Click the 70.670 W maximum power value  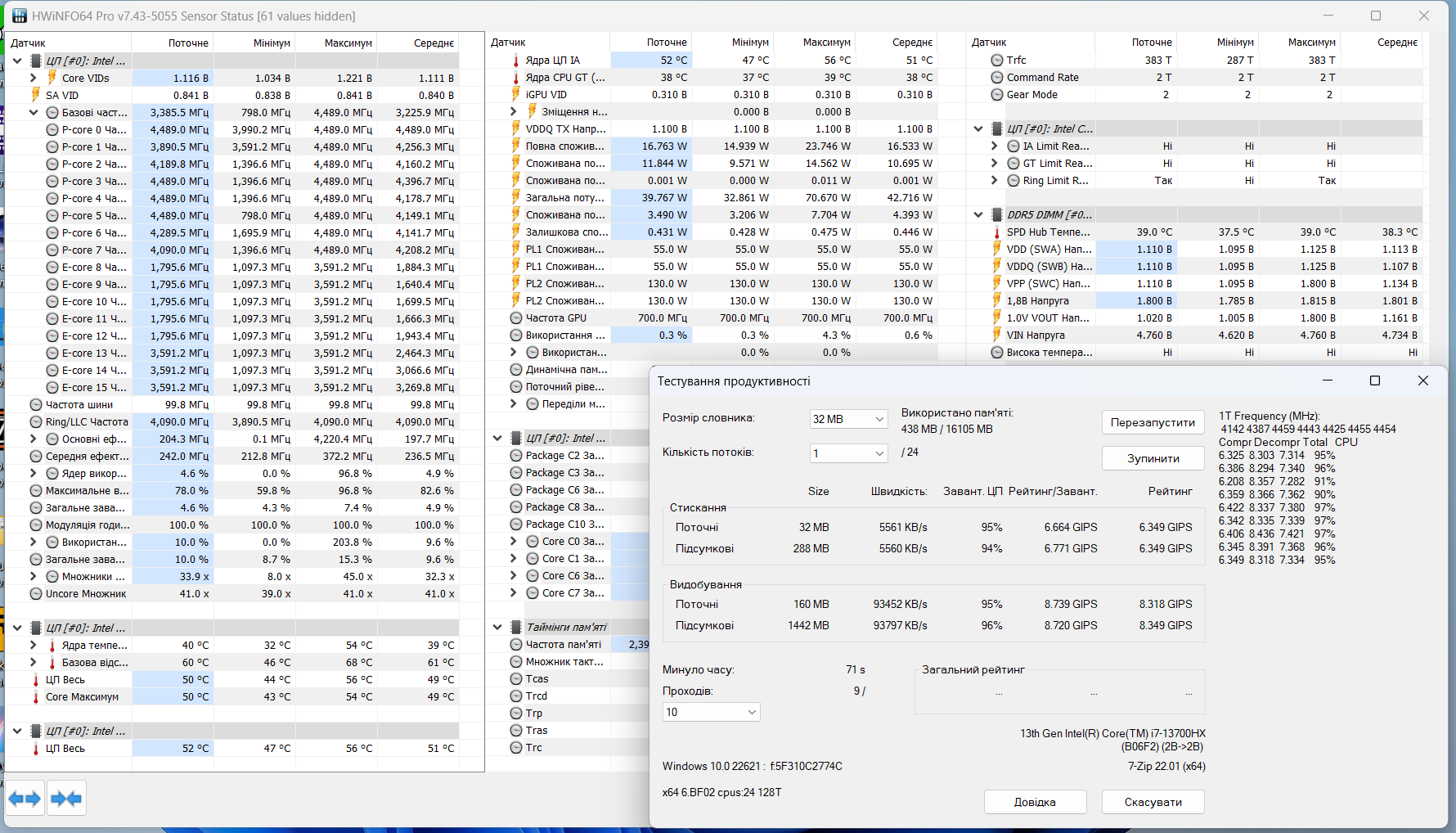tap(828, 197)
